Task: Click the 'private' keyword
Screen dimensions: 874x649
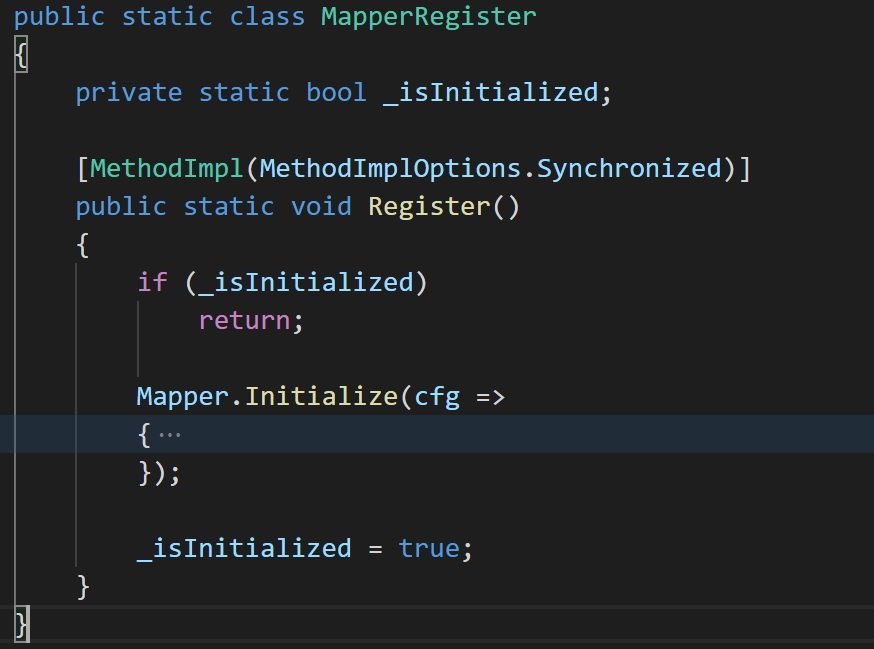Action: tap(129, 93)
